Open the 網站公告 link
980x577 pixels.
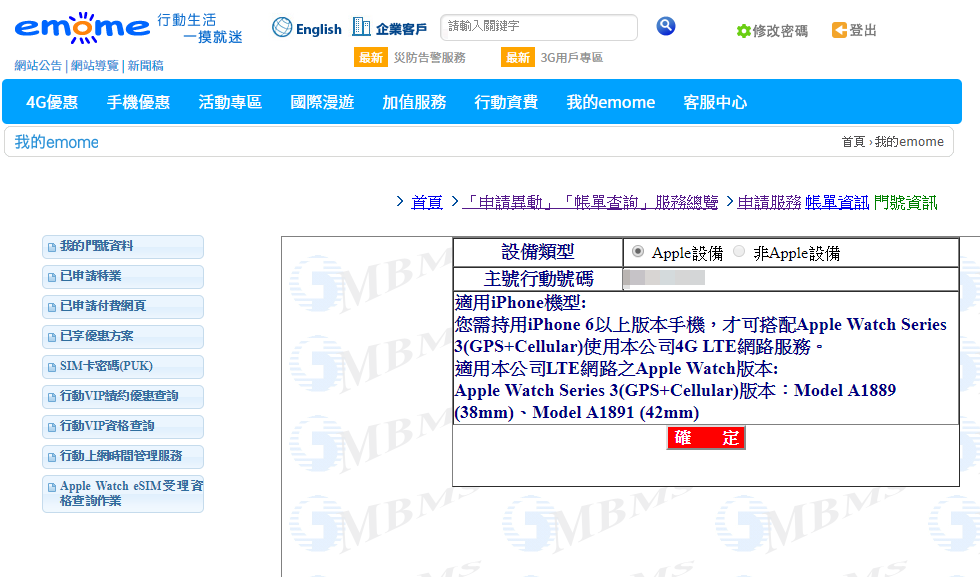(x=38, y=66)
